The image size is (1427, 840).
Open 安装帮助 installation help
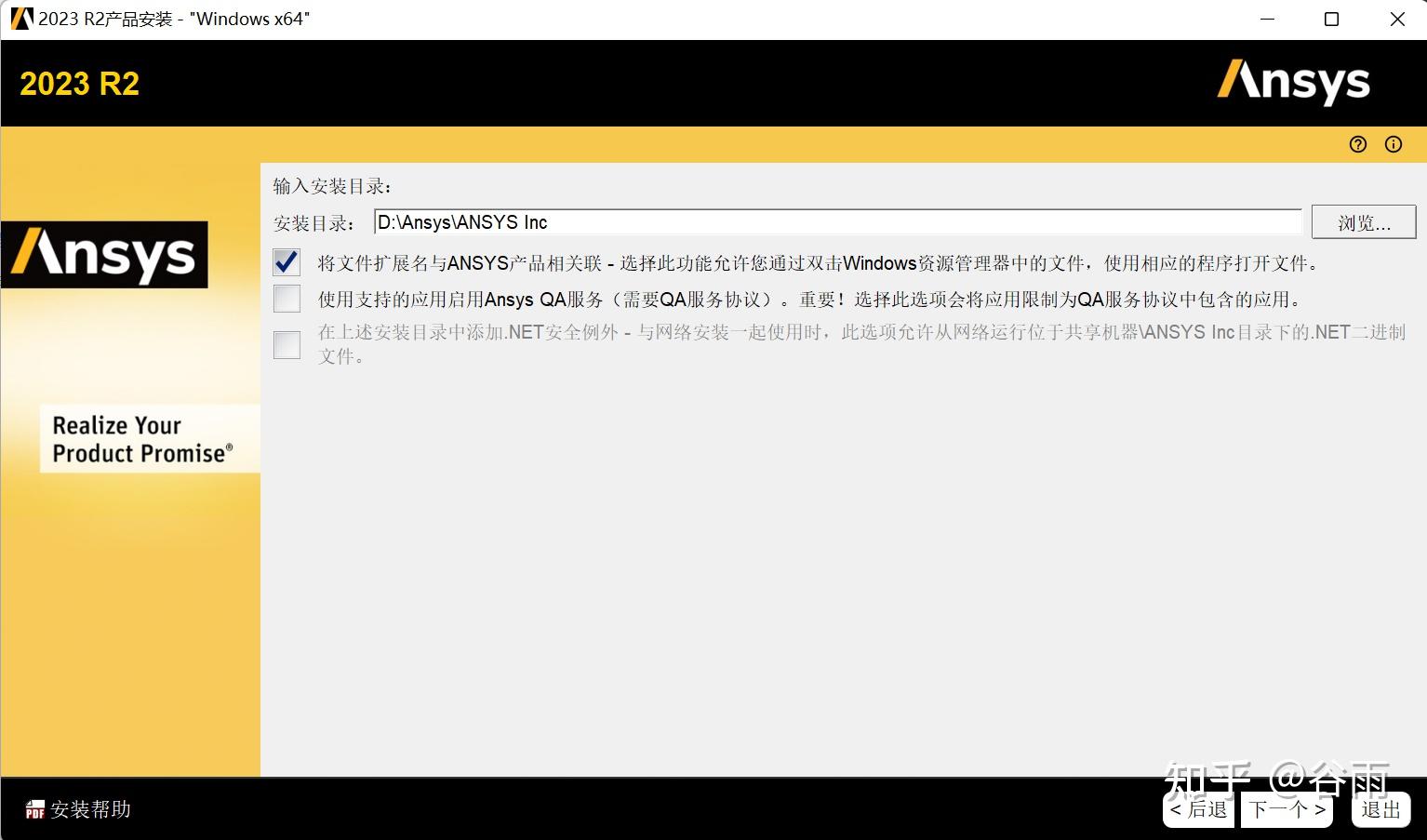click(88, 809)
